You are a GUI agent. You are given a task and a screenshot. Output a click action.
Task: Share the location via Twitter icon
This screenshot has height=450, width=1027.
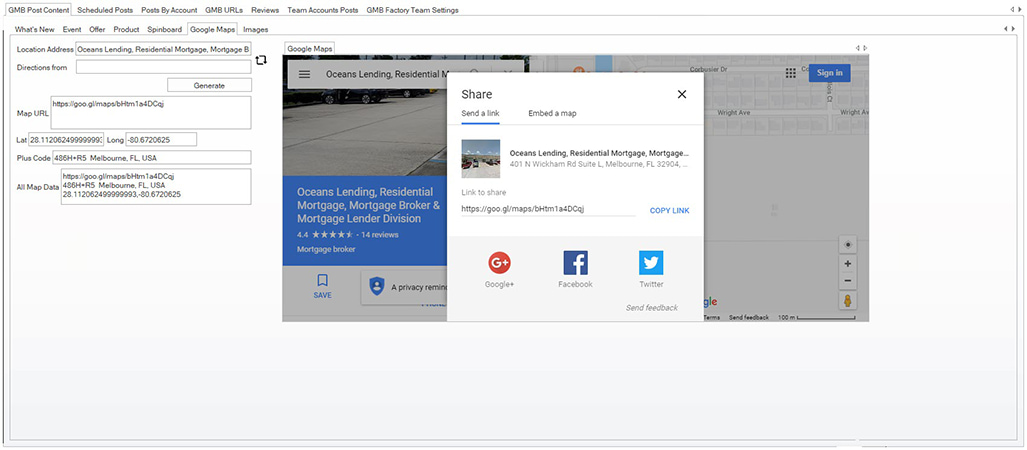[x=651, y=264]
